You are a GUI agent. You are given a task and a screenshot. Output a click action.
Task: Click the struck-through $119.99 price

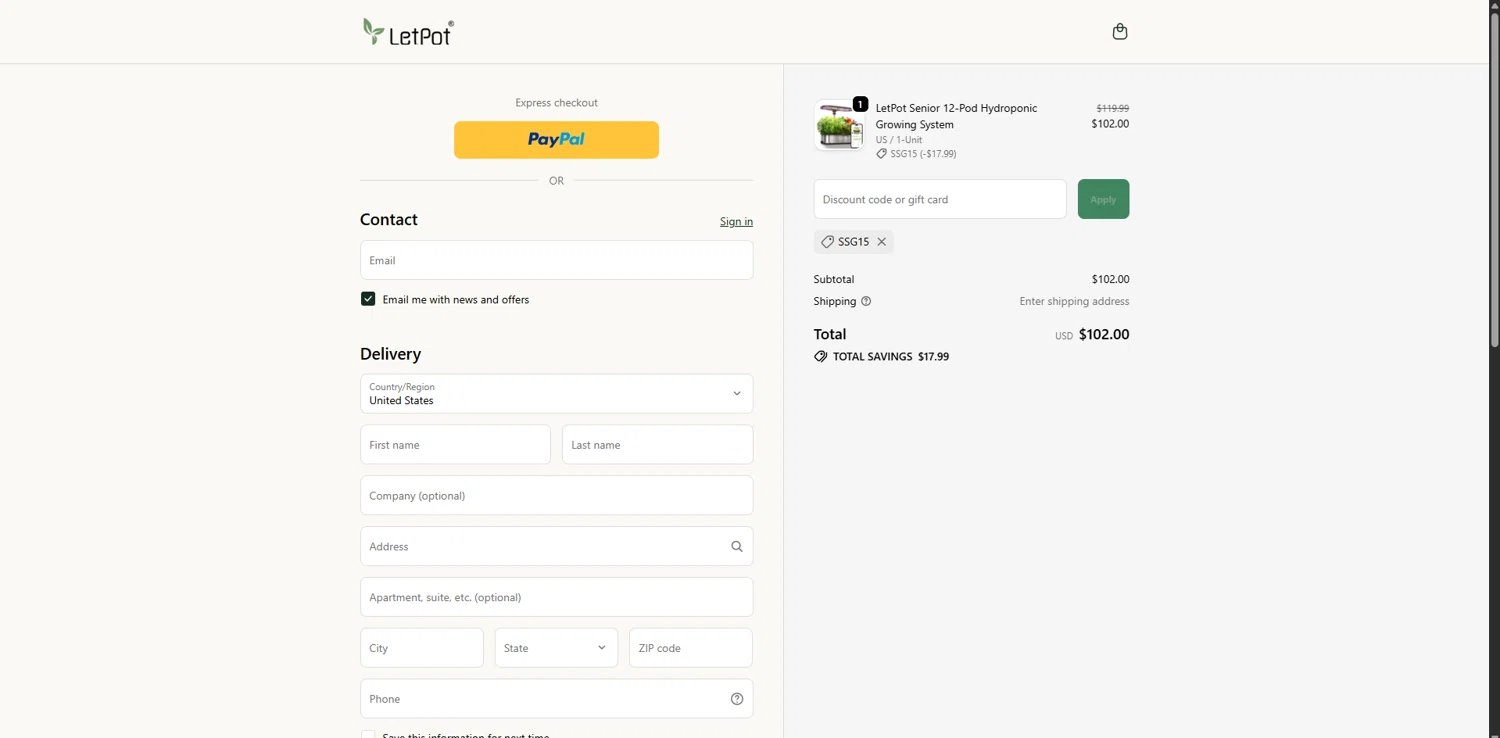(1113, 108)
